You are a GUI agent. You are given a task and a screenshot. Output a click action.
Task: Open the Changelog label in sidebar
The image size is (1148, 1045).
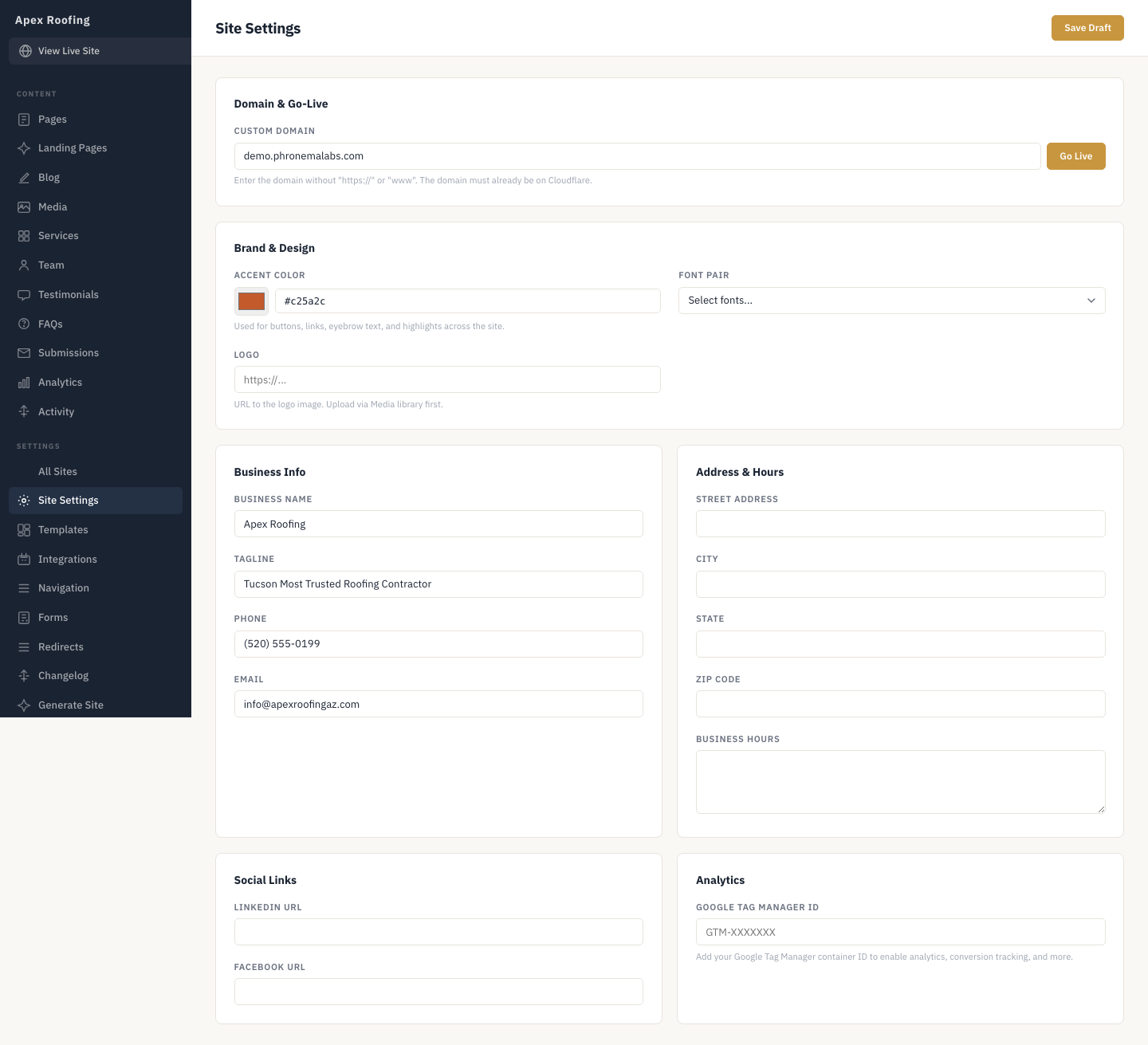(63, 676)
